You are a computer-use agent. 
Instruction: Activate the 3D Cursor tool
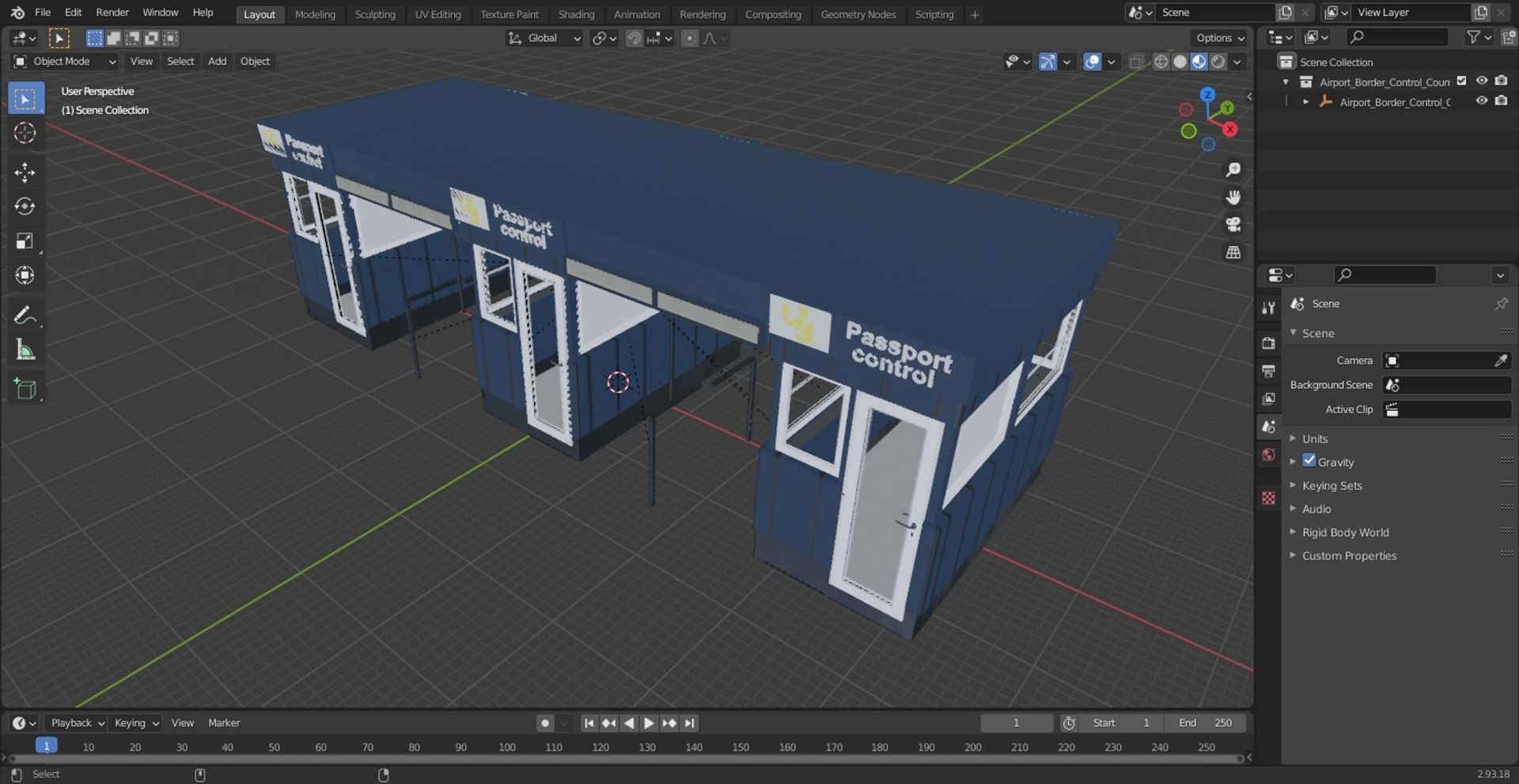point(25,133)
